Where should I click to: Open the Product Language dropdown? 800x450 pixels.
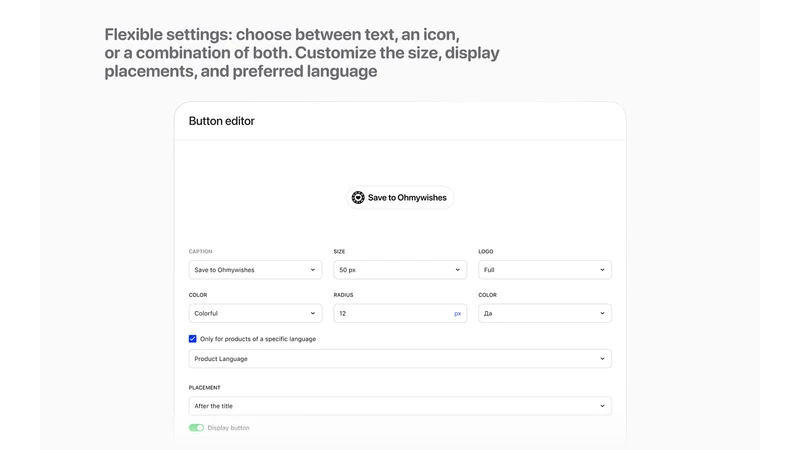(x=400, y=359)
